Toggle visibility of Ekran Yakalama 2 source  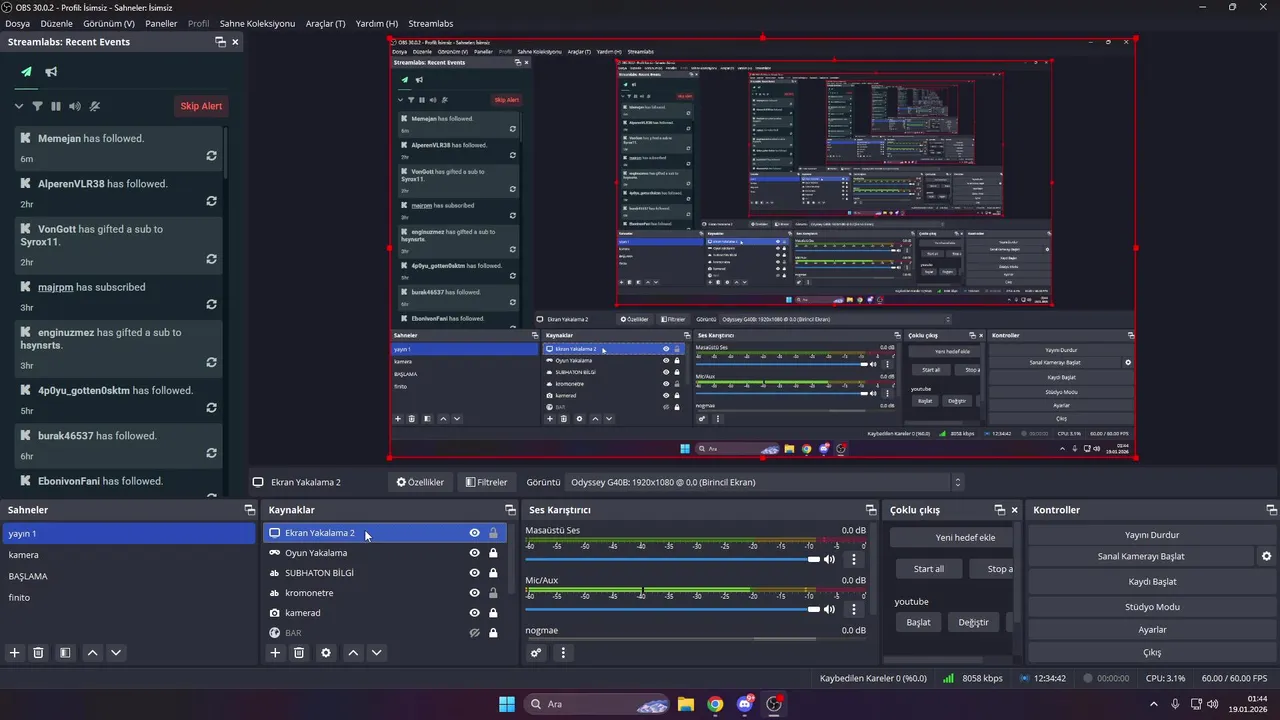pos(475,533)
